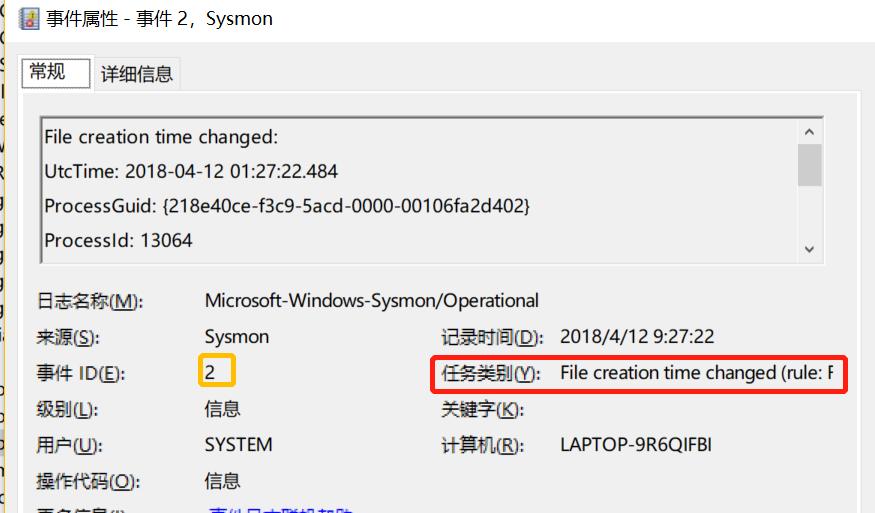Click the event properties window icon
Viewport: 875px width, 513px height.
tap(29, 18)
